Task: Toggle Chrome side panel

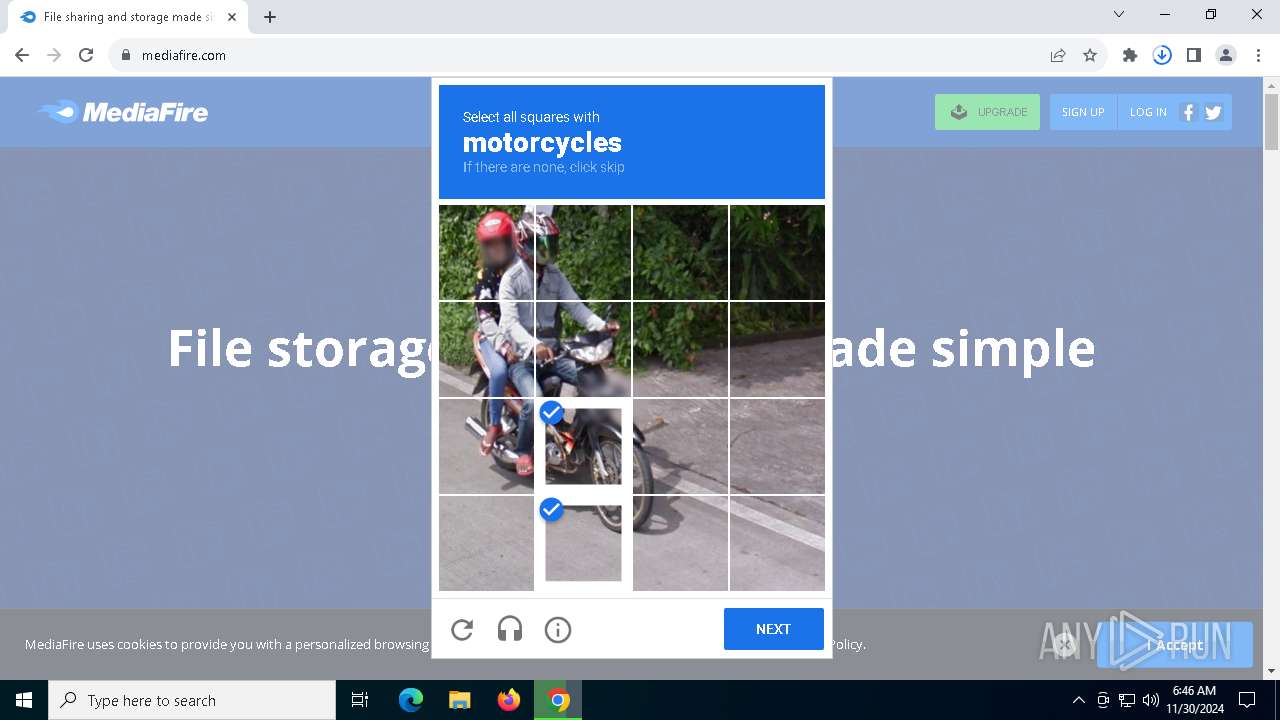Action: click(x=1194, y=55)
